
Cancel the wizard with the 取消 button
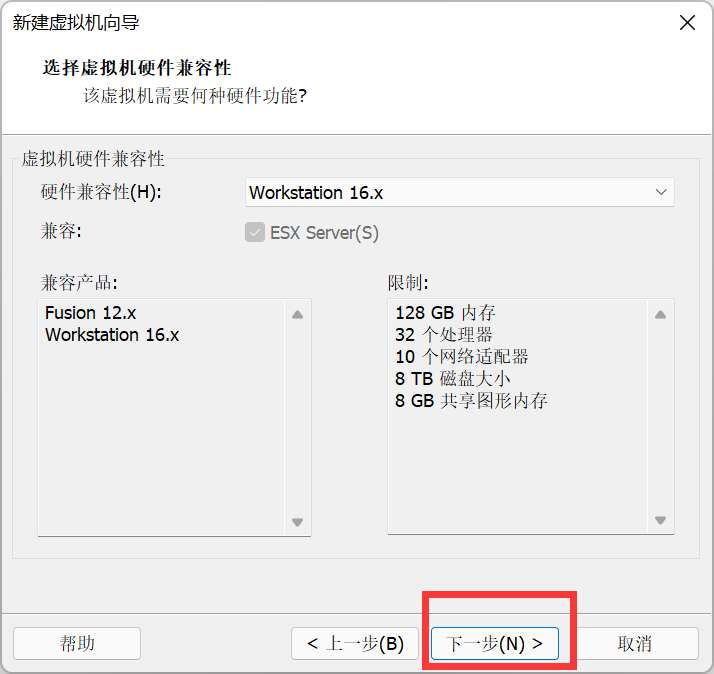coord(635,643)
